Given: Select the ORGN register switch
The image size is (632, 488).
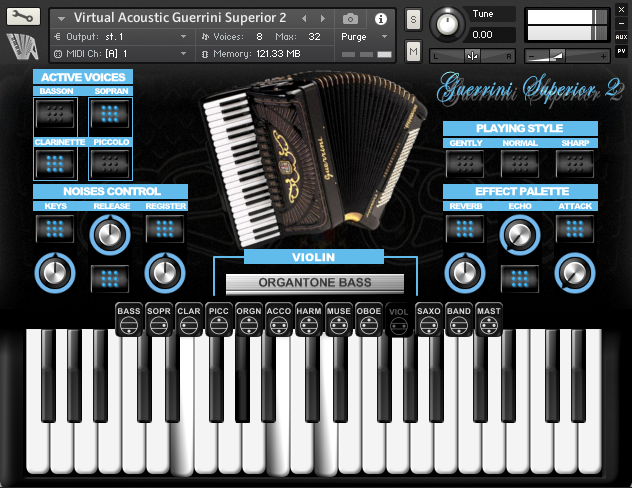Looking at the screenshot, I should click(x=249, y=319).
